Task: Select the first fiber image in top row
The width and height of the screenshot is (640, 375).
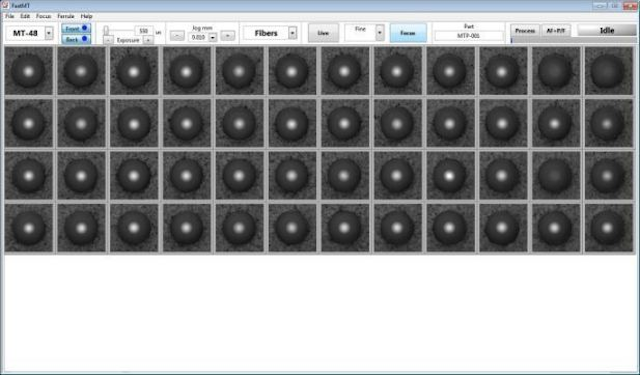Action: (29, 71)
